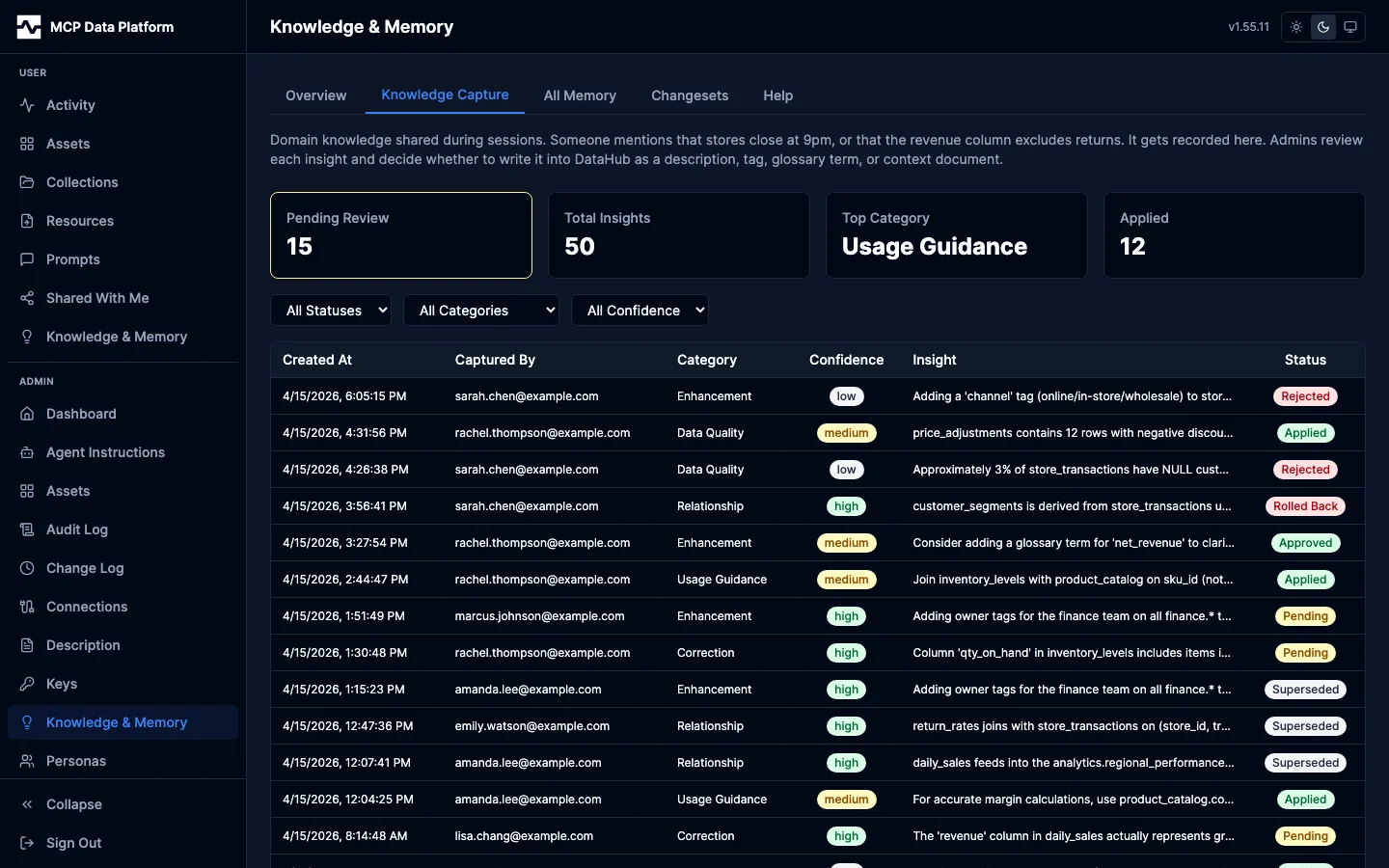Click the Activity pulse icon in sidebar
The width and height of the screenshot is (1389, 868).
click(27, 105)
